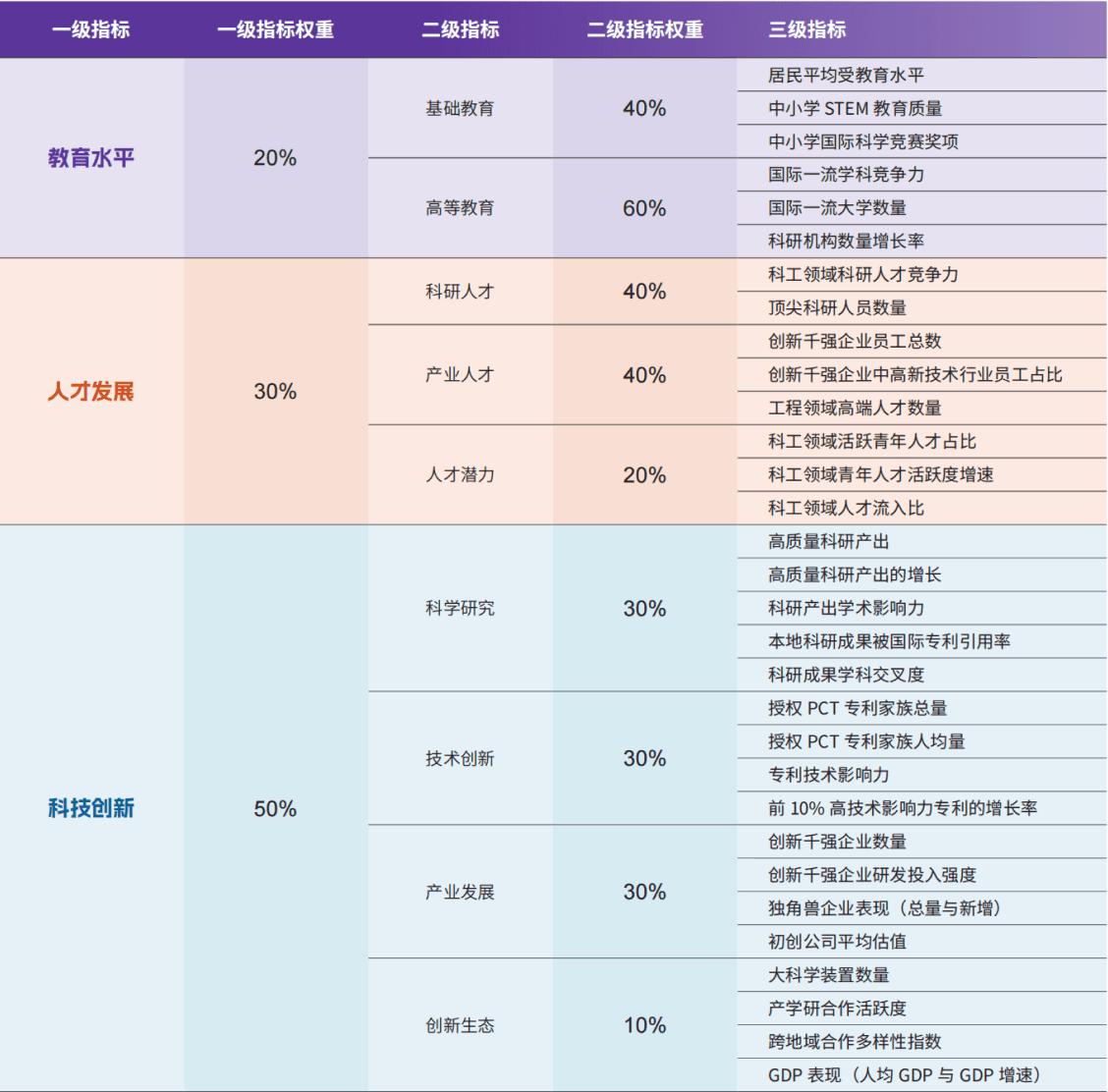The height and width of the screenshot is (1092, 1108).
Task: Select the 60% weight for 高等教育
Action: coord(644,208)
